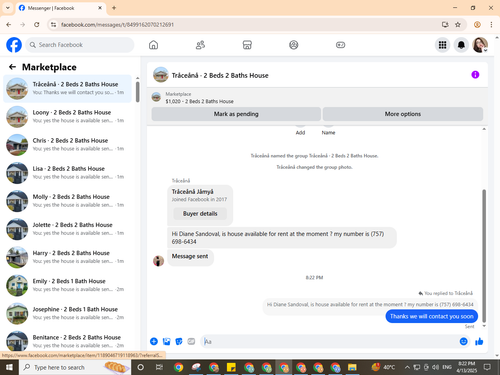This screenshot has height=375, width=500.
Task: Open the Marketplace icon in top navigation
Action: tap(247, 45)
